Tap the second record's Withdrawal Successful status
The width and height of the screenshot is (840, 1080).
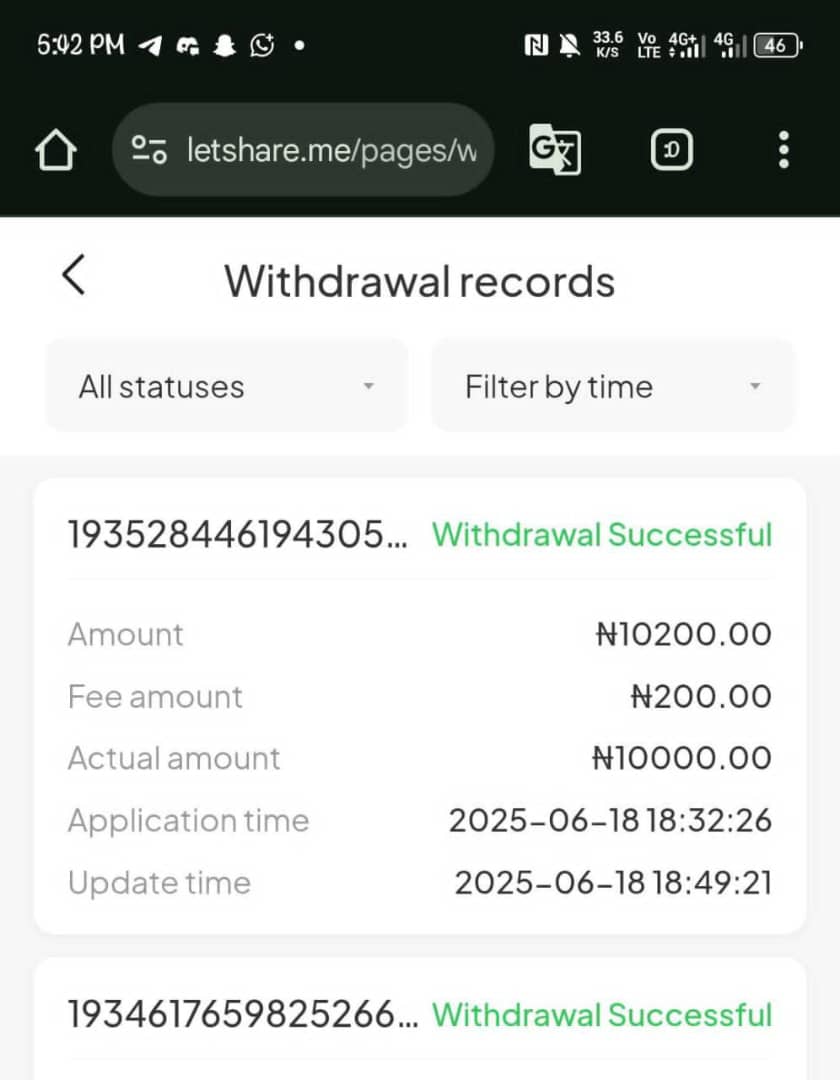pyautogui.click(x=602, y=1016)
